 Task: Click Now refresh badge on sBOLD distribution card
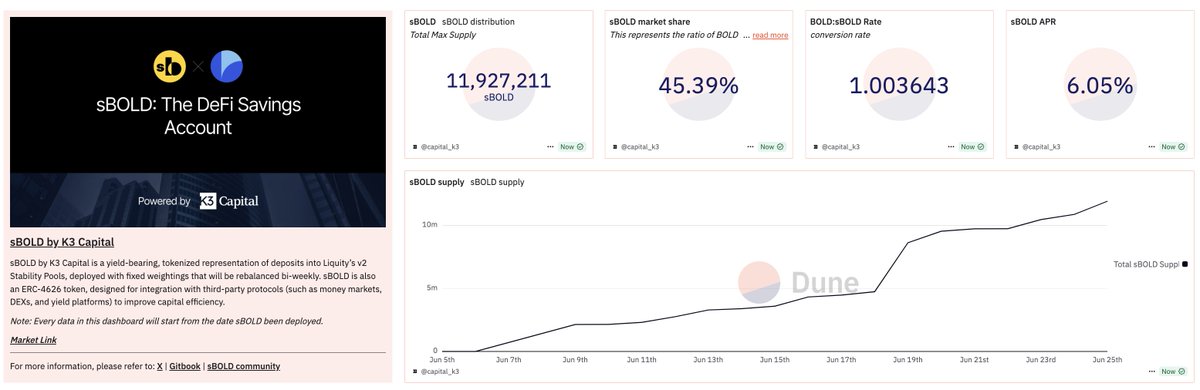(572, 147)
